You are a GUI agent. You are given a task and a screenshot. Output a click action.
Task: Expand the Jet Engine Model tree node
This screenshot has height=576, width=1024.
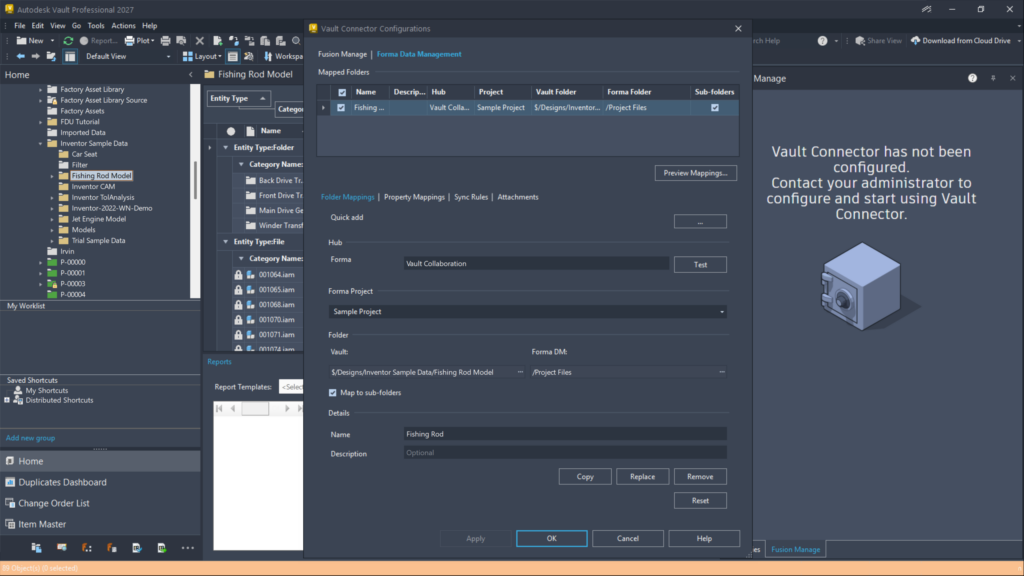coord(52,219)
